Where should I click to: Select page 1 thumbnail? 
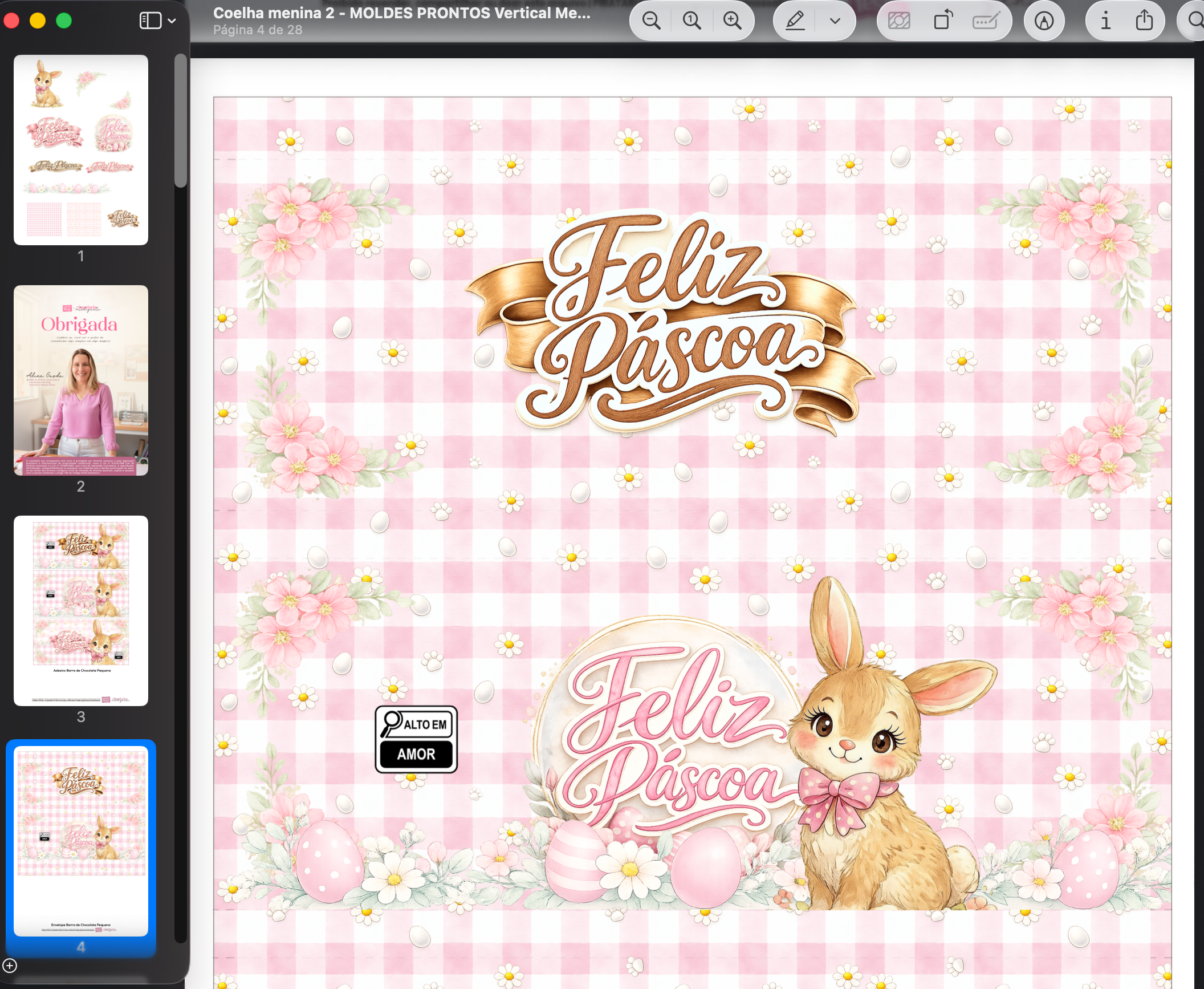click(81, 150)
